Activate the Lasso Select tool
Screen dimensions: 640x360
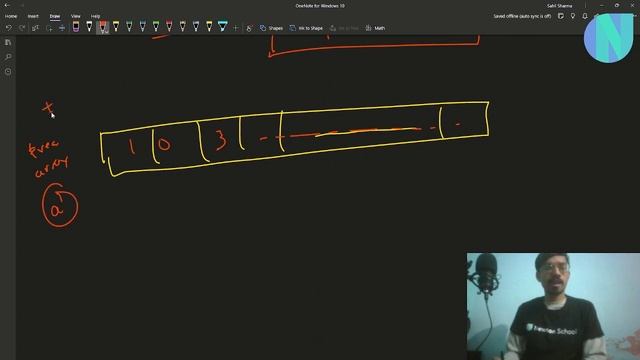[x=49, y=28]
